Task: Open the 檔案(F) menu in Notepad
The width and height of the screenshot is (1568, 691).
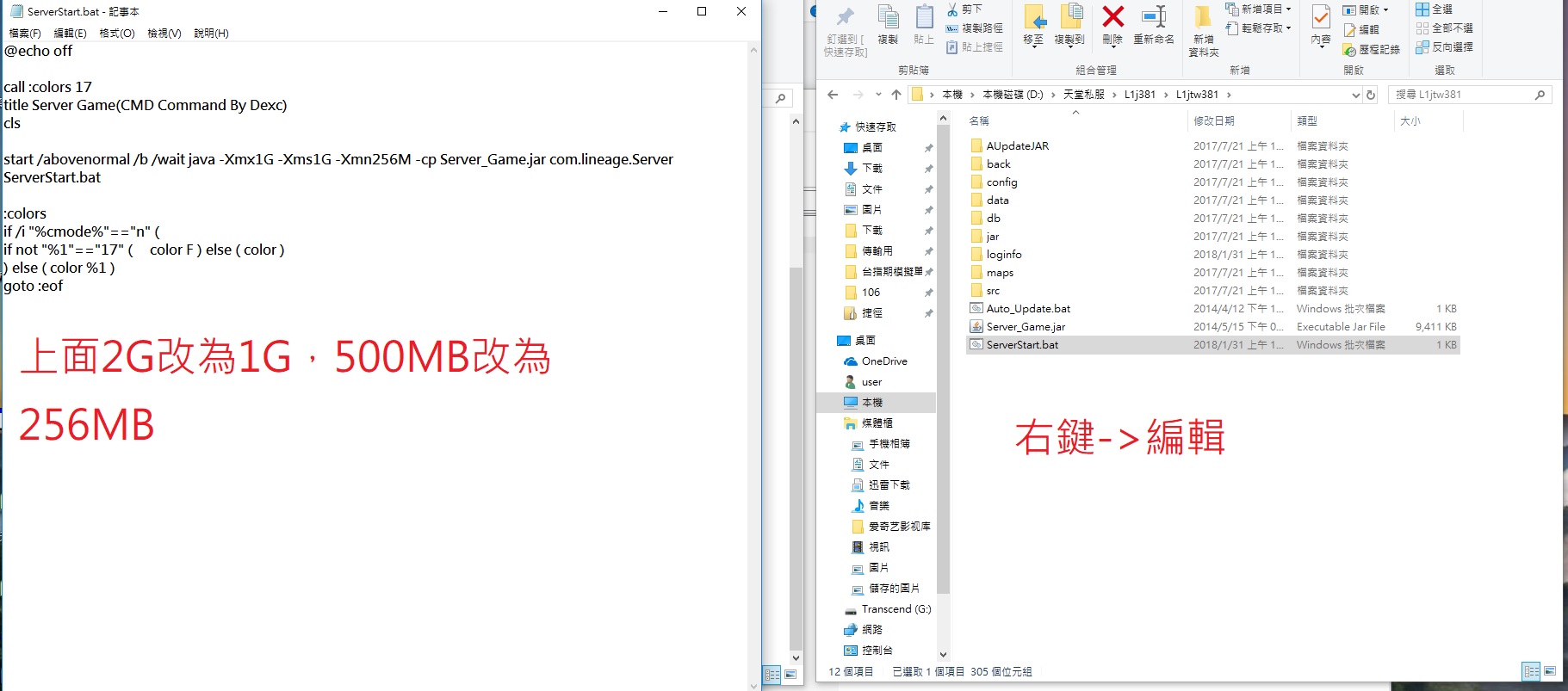Action: (x=24, y=34)
